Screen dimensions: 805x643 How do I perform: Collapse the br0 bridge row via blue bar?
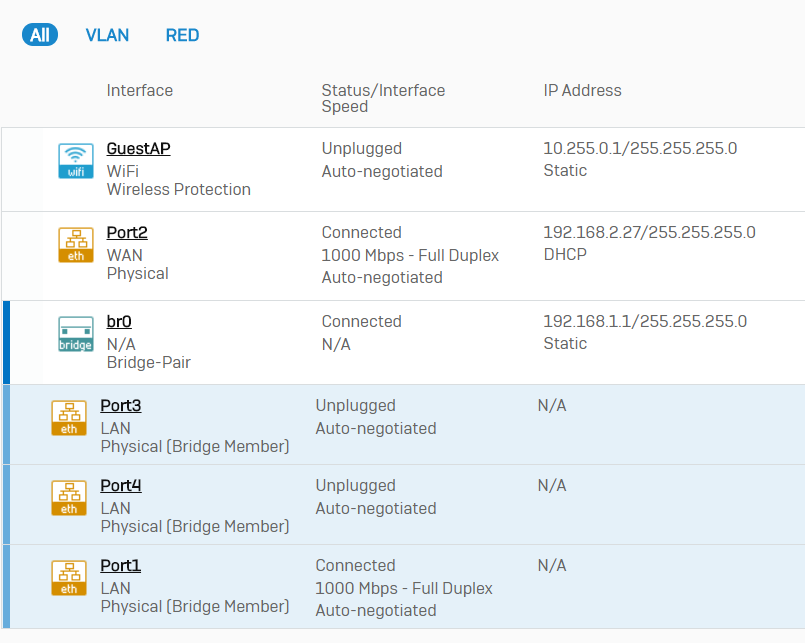(x=6, y=342)
